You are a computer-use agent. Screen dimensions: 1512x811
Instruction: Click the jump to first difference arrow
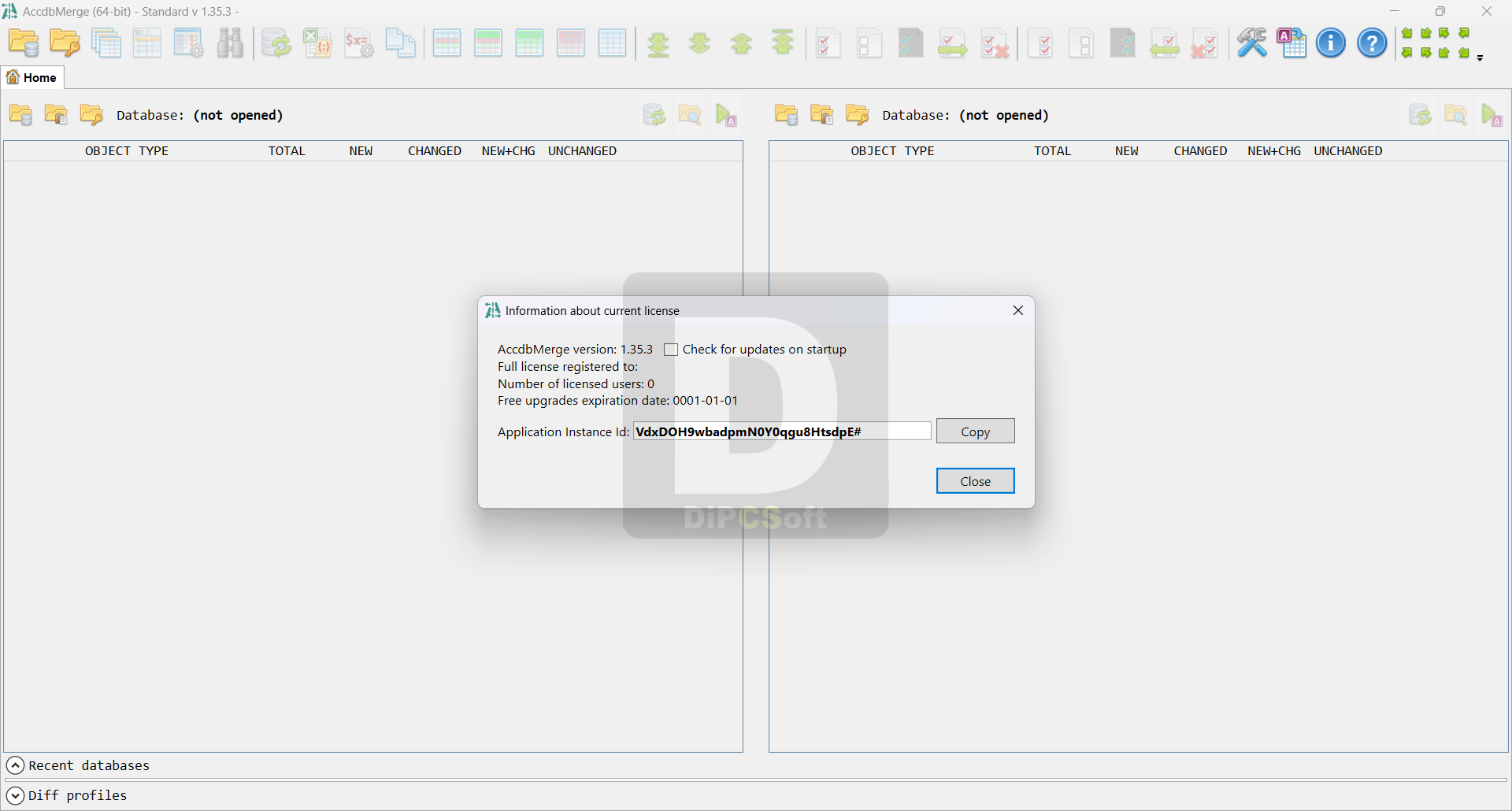click(783, 43)
